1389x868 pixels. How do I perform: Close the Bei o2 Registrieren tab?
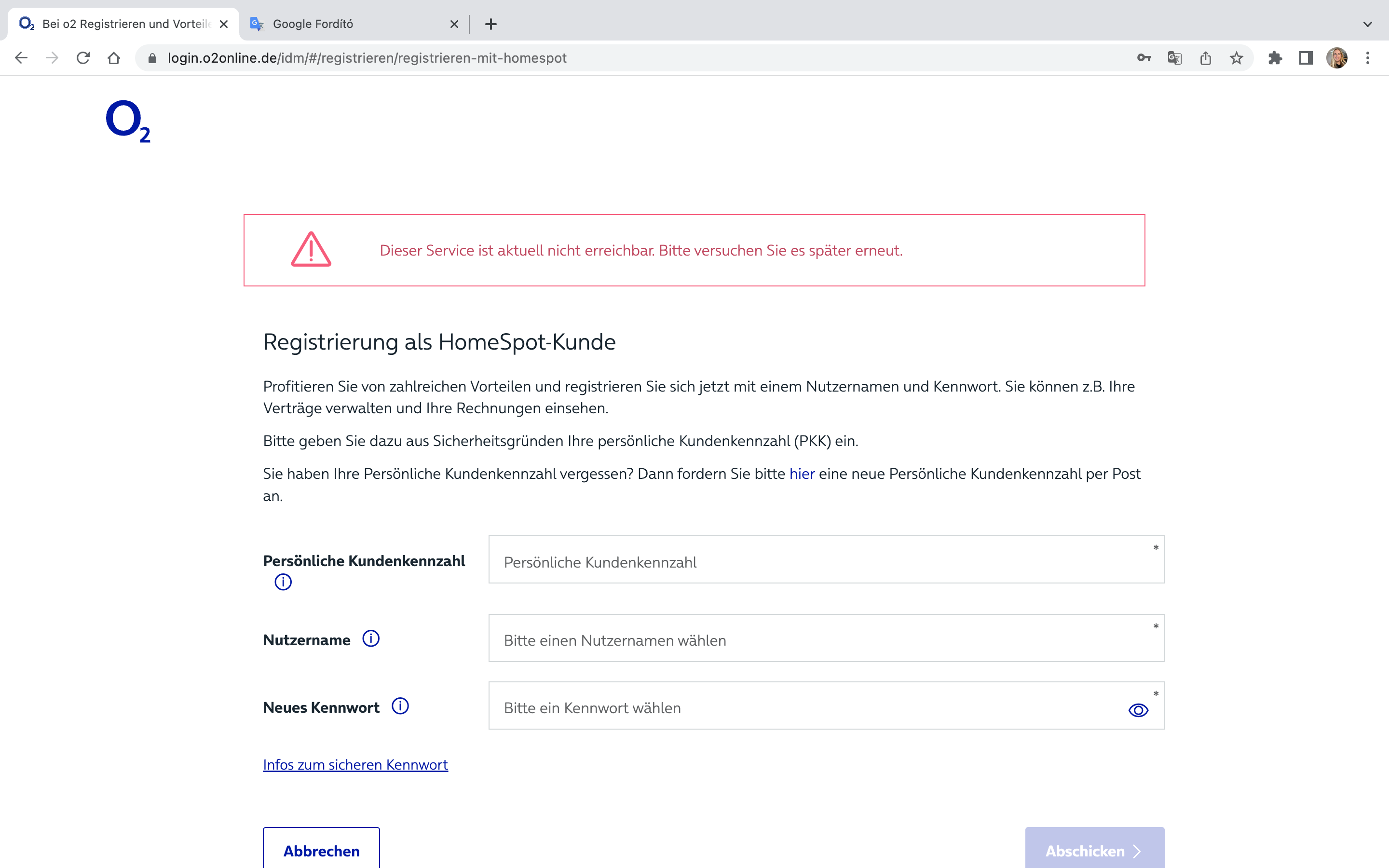224,24
